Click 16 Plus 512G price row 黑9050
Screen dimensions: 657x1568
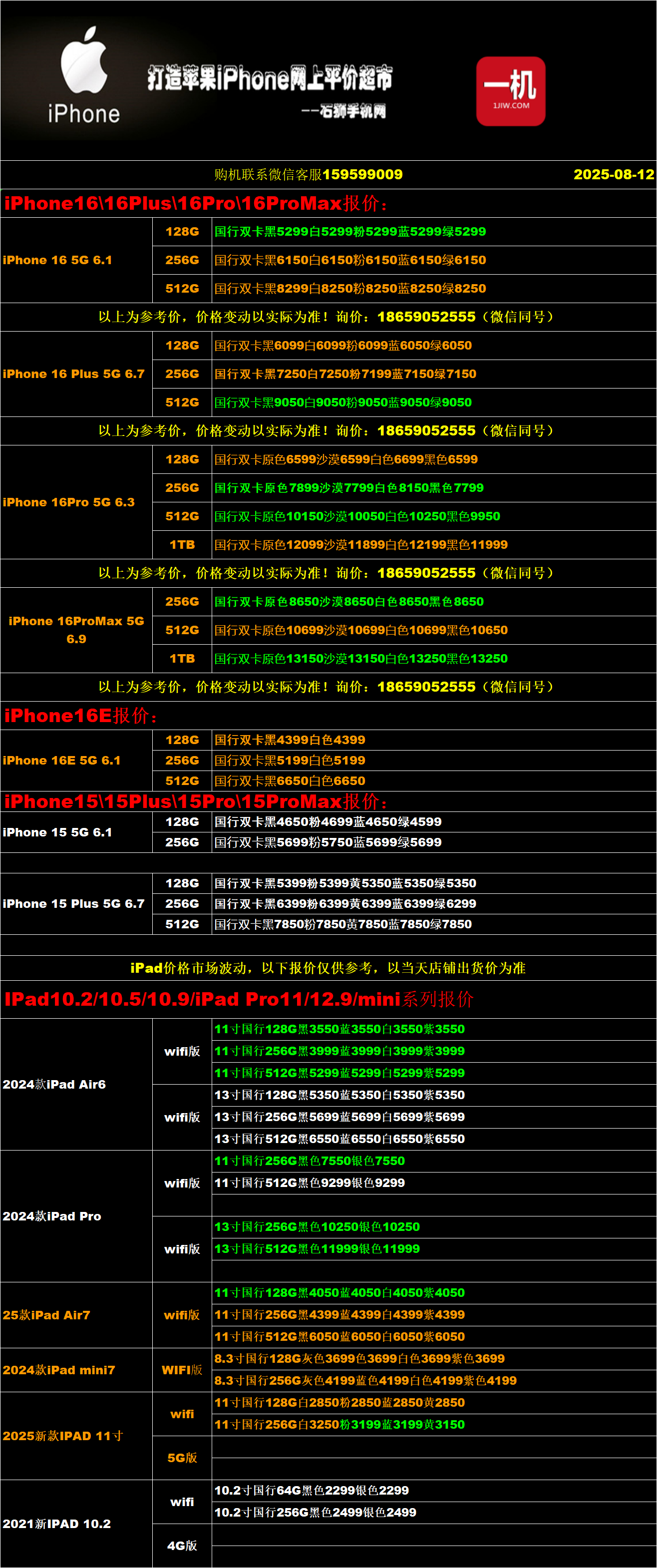[x=434, y=402]
